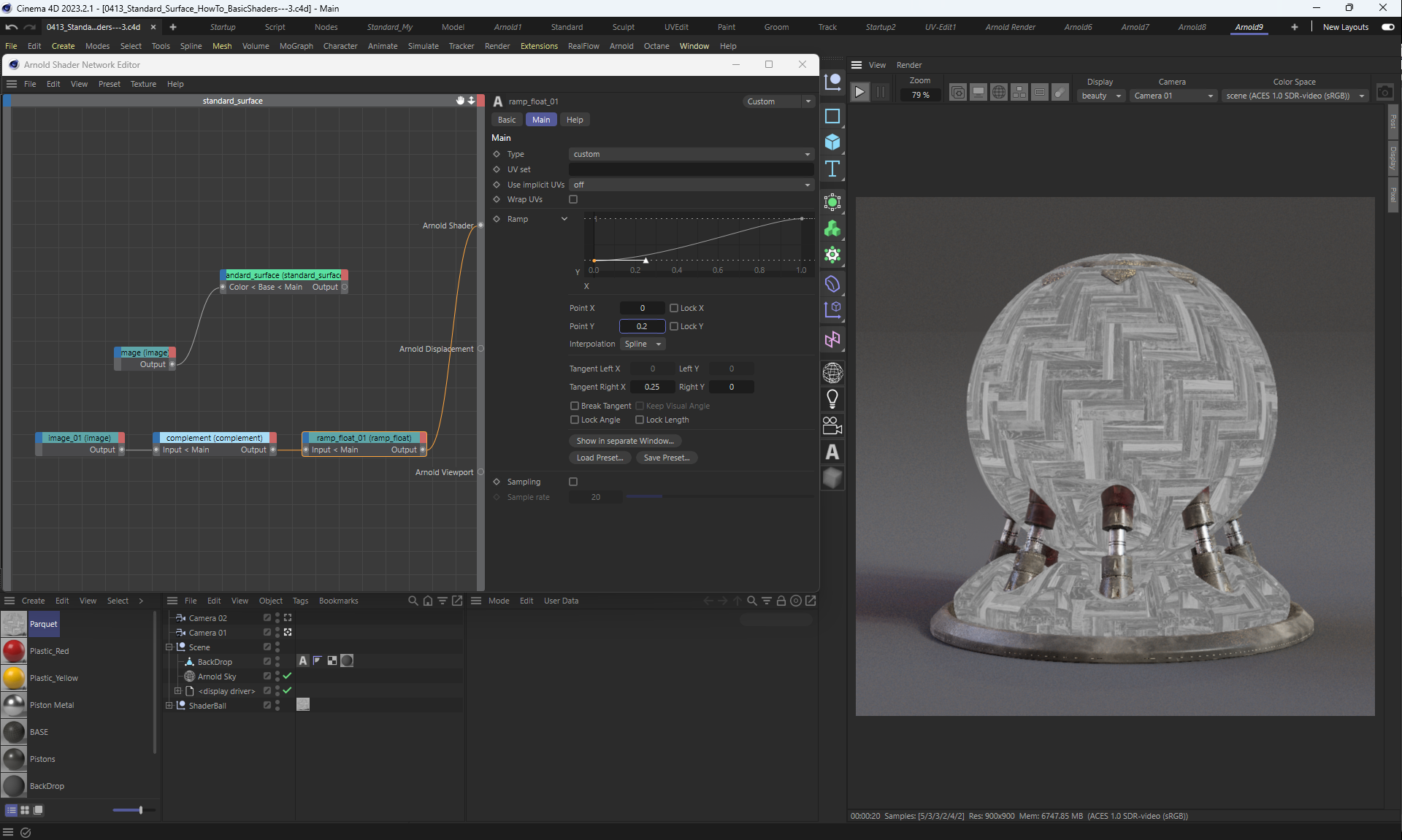Switch to the Basic tab of ramp_float_01
Image resolution: width=1402 pixels, height=840 pixels.
[x=506, y=120]
